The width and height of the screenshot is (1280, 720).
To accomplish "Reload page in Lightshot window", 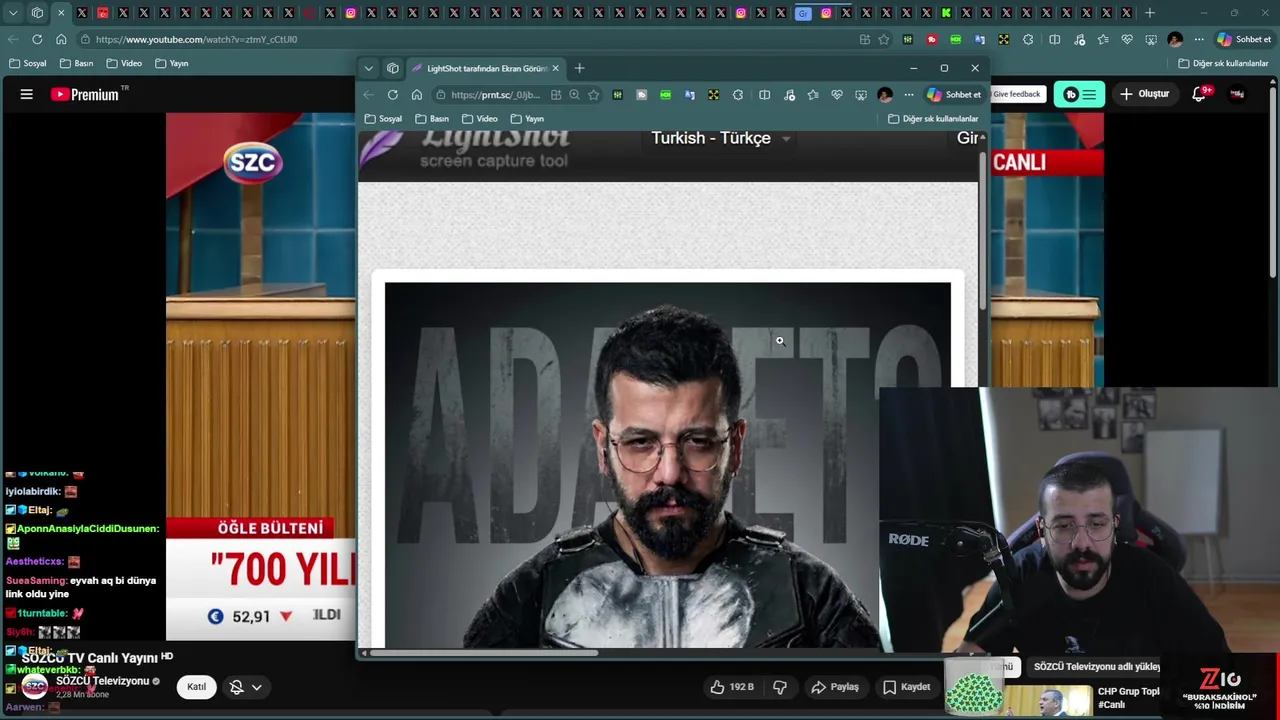I will pyautogui.click(x=392, y=95).
